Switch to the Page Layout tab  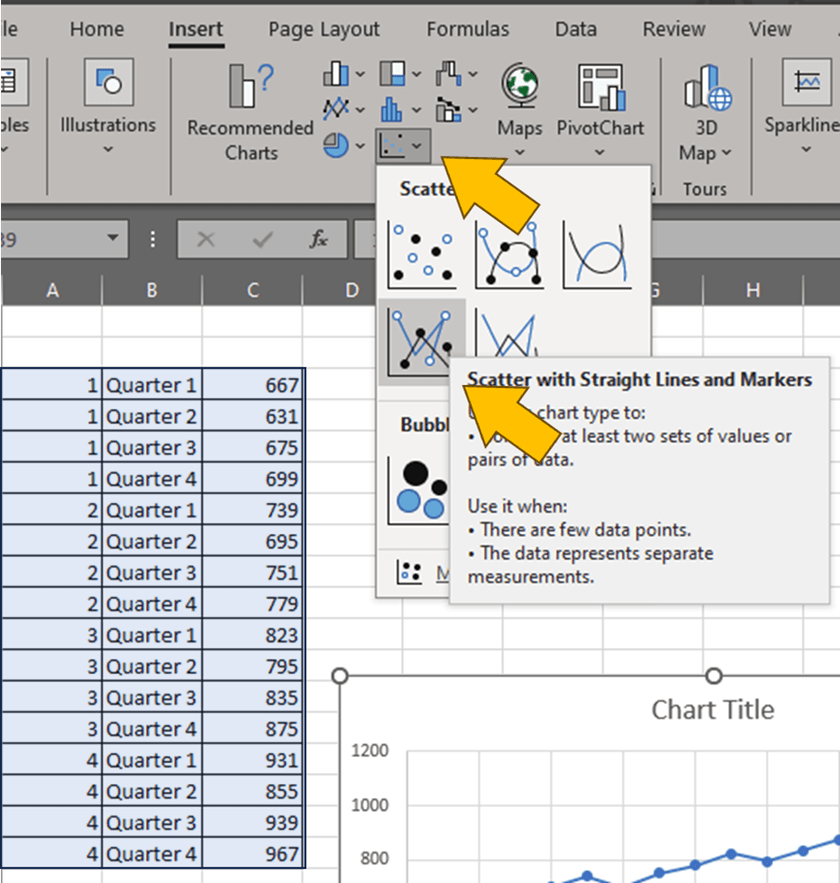pos(324,30)
